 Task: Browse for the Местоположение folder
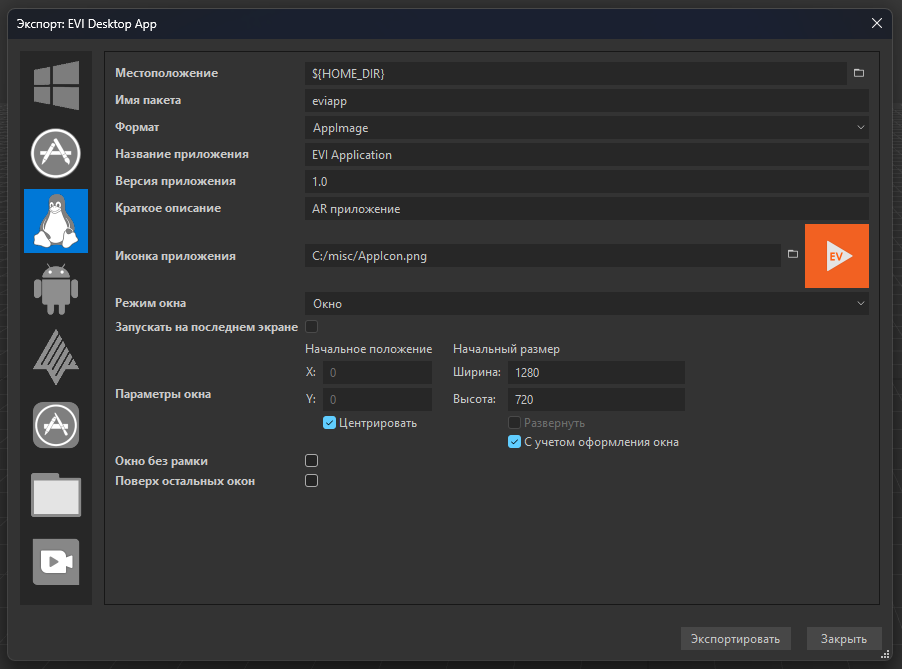click(x=859, y=73)
